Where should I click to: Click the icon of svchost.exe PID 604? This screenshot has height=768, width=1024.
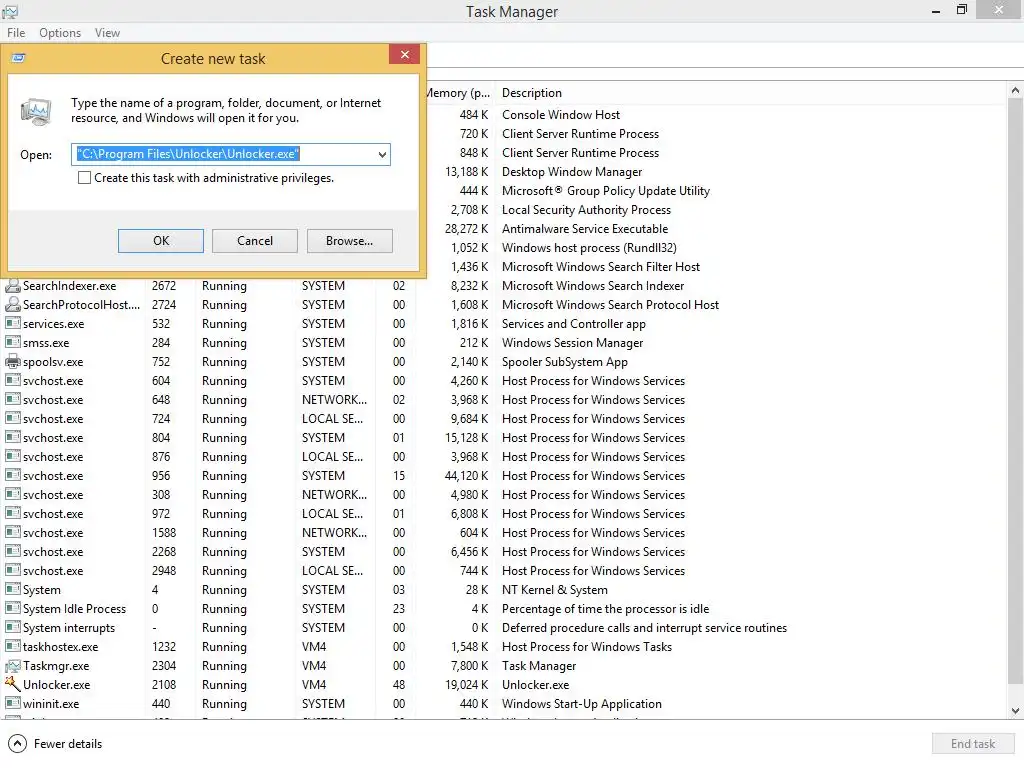(12, 380)
